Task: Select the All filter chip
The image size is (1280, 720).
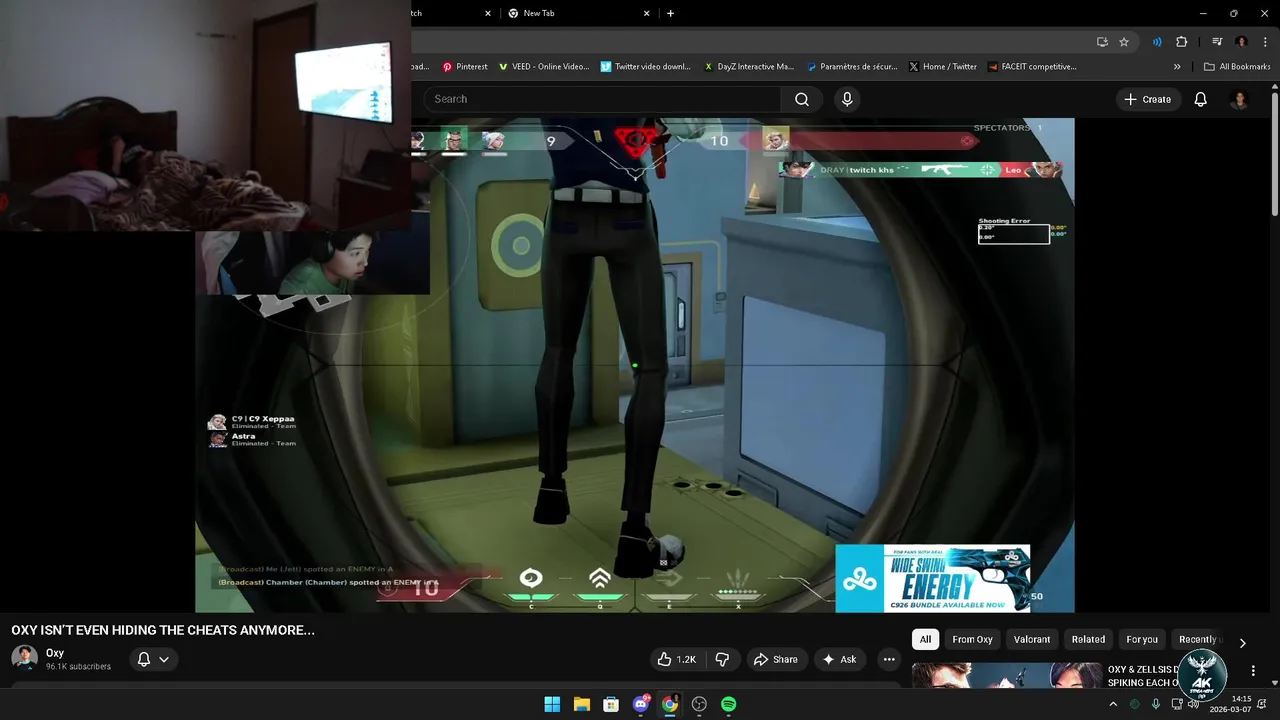Action: tap(925, 639)
